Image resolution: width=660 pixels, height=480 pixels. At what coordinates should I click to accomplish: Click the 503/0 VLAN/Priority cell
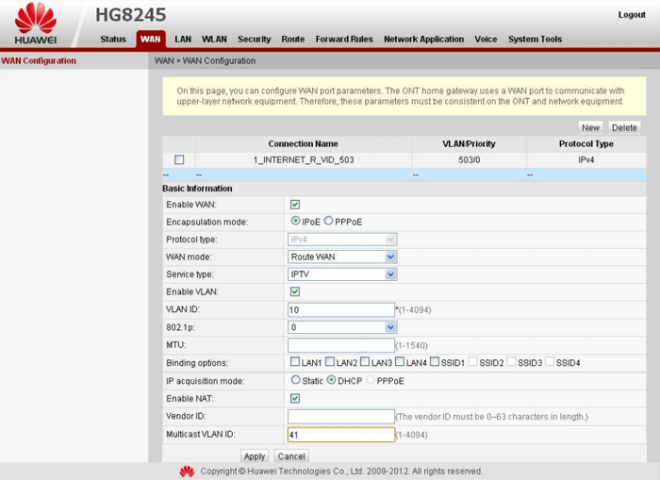(469, 160)
